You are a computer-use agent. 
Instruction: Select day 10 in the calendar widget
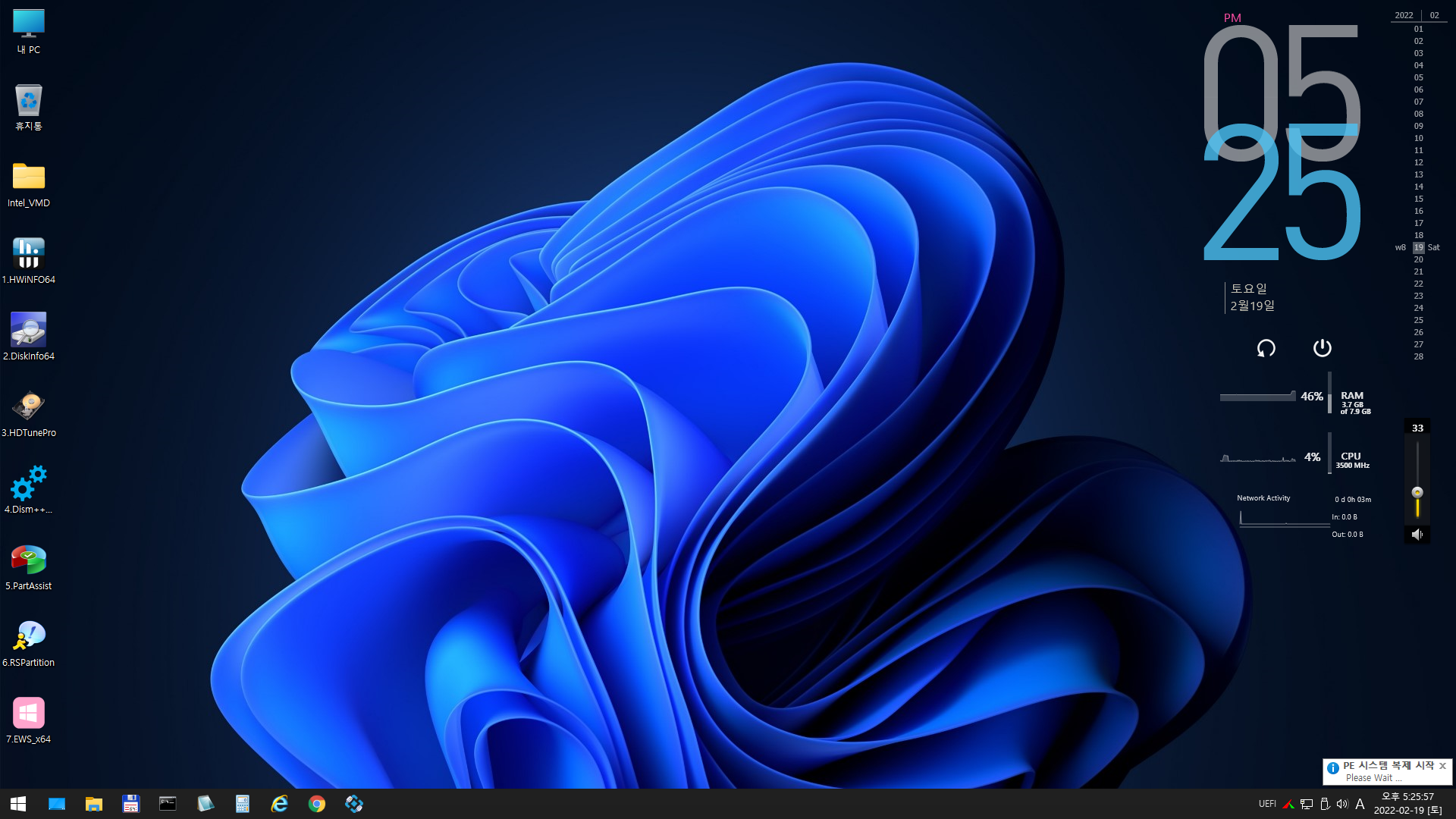tap(1418, 138)
